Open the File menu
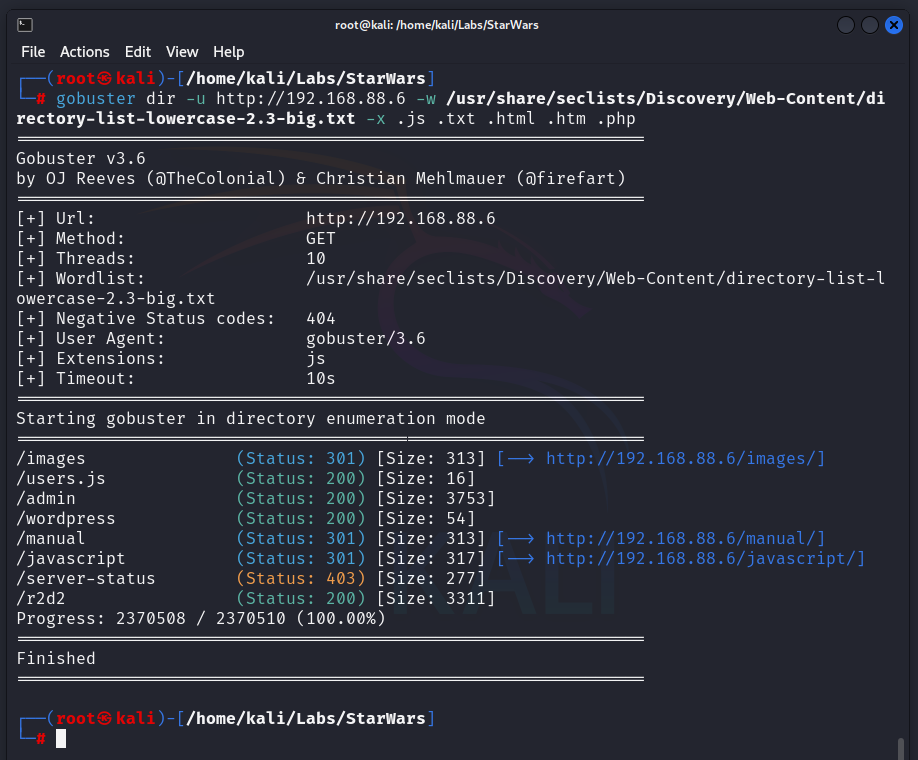 (33, 52)
